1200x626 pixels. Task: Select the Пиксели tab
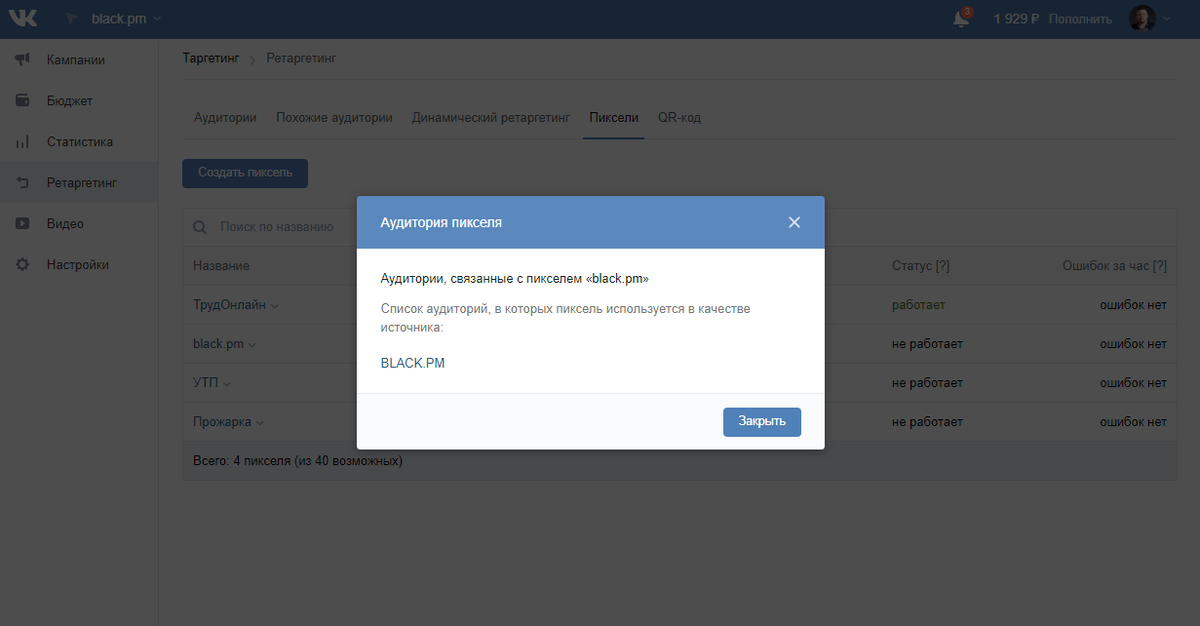(x=614, y=118)
